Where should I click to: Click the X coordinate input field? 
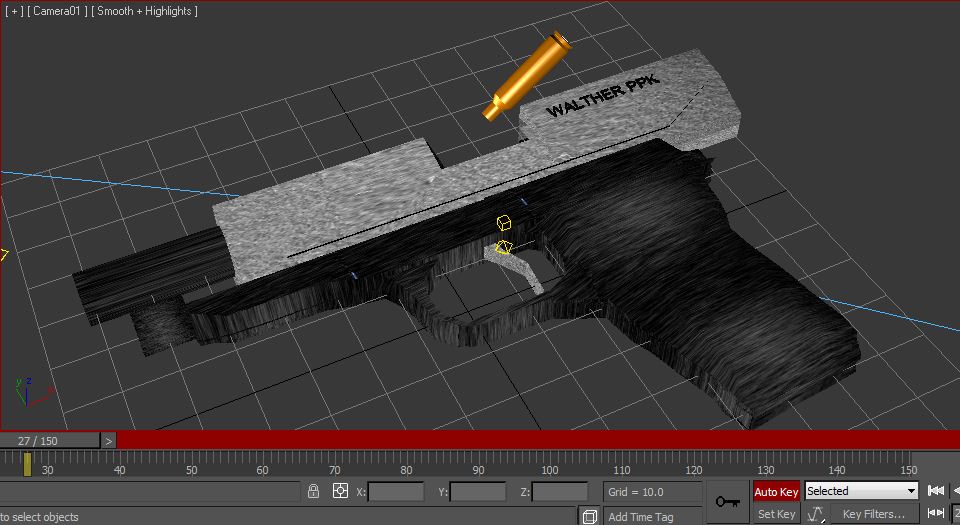pos(396,491)
